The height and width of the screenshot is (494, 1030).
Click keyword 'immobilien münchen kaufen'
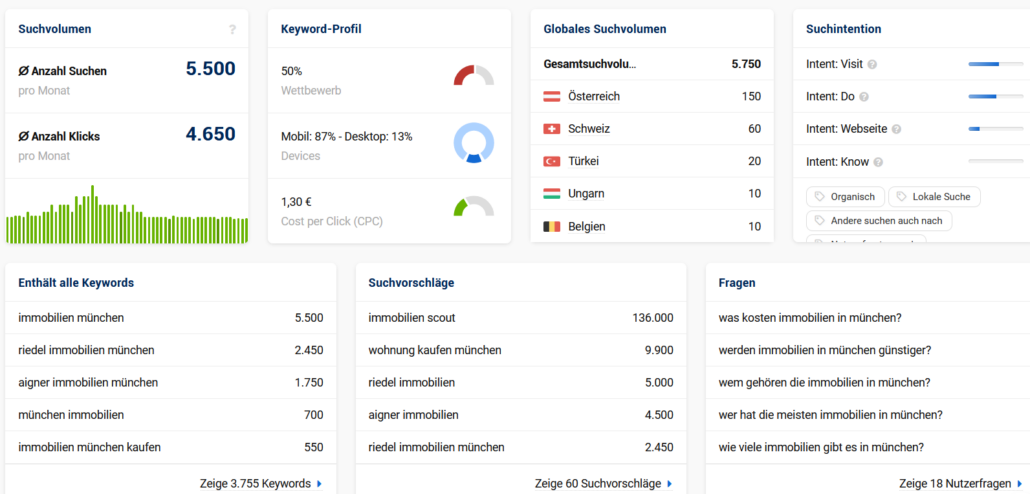tap(89, 447)
